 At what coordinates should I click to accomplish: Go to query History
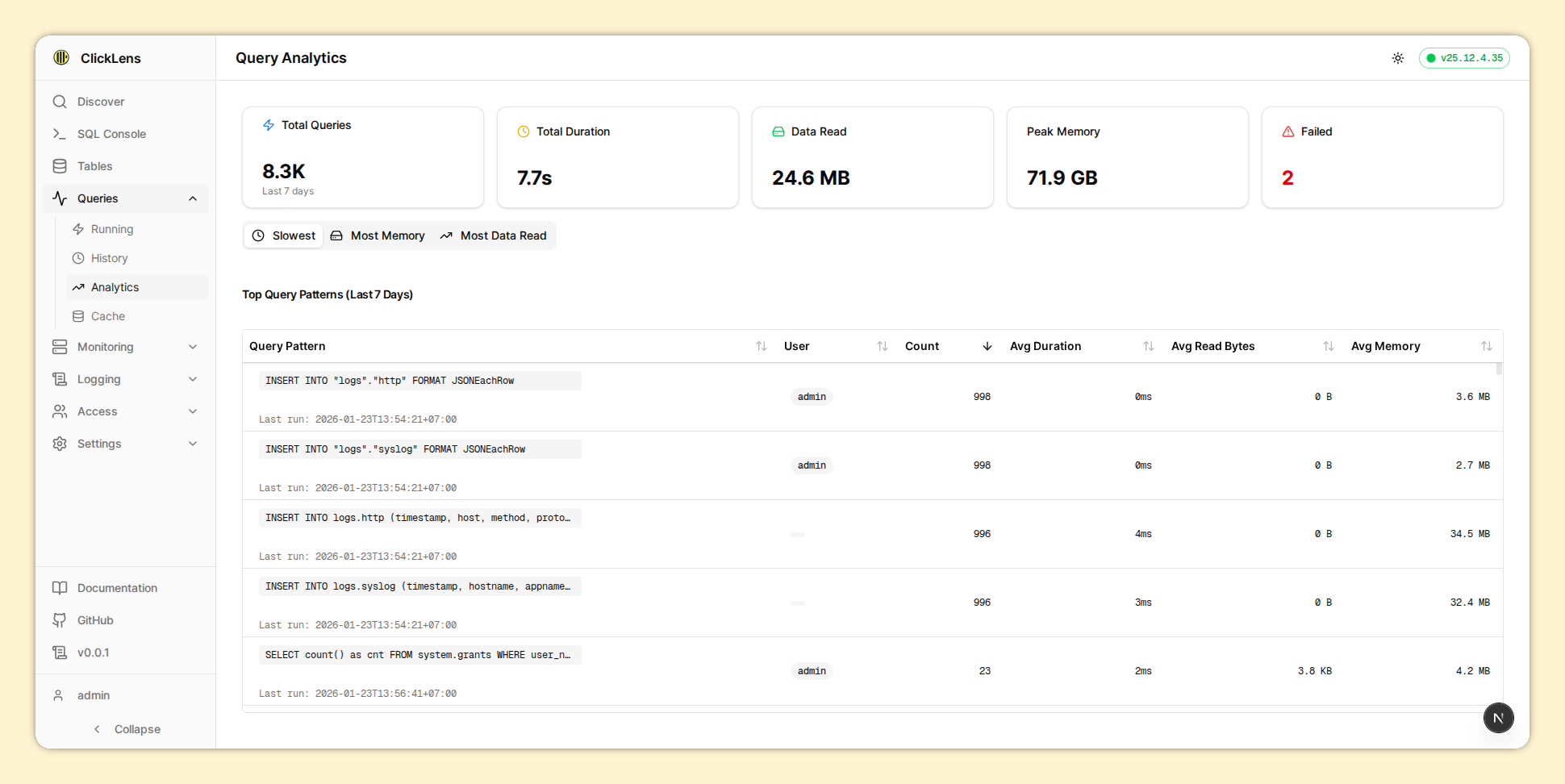point(109,258)
